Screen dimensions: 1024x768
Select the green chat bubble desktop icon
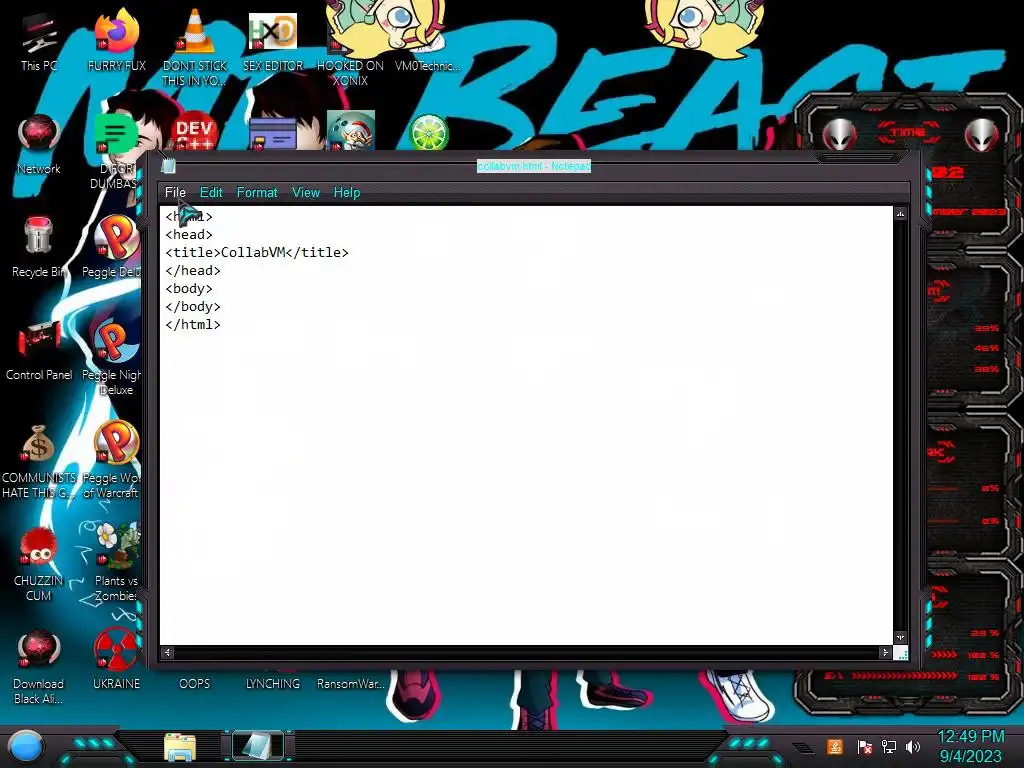click(x=116, y=134)
